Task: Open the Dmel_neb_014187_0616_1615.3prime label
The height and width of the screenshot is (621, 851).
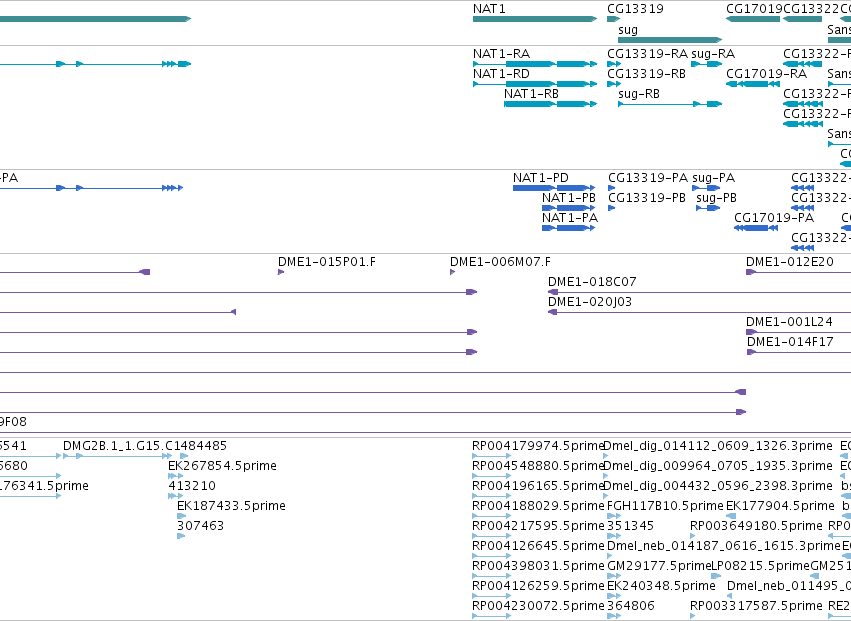Action: point(723,546)
